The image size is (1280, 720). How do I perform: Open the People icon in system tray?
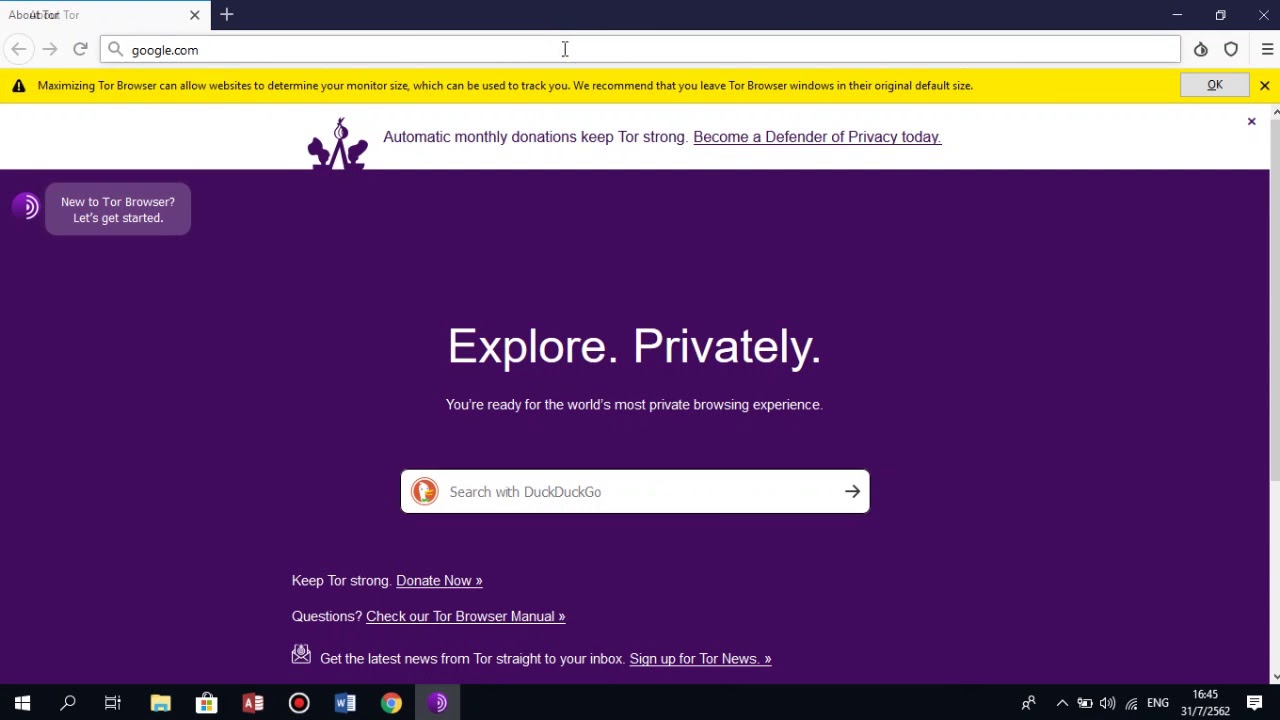tap(1028, 703)
